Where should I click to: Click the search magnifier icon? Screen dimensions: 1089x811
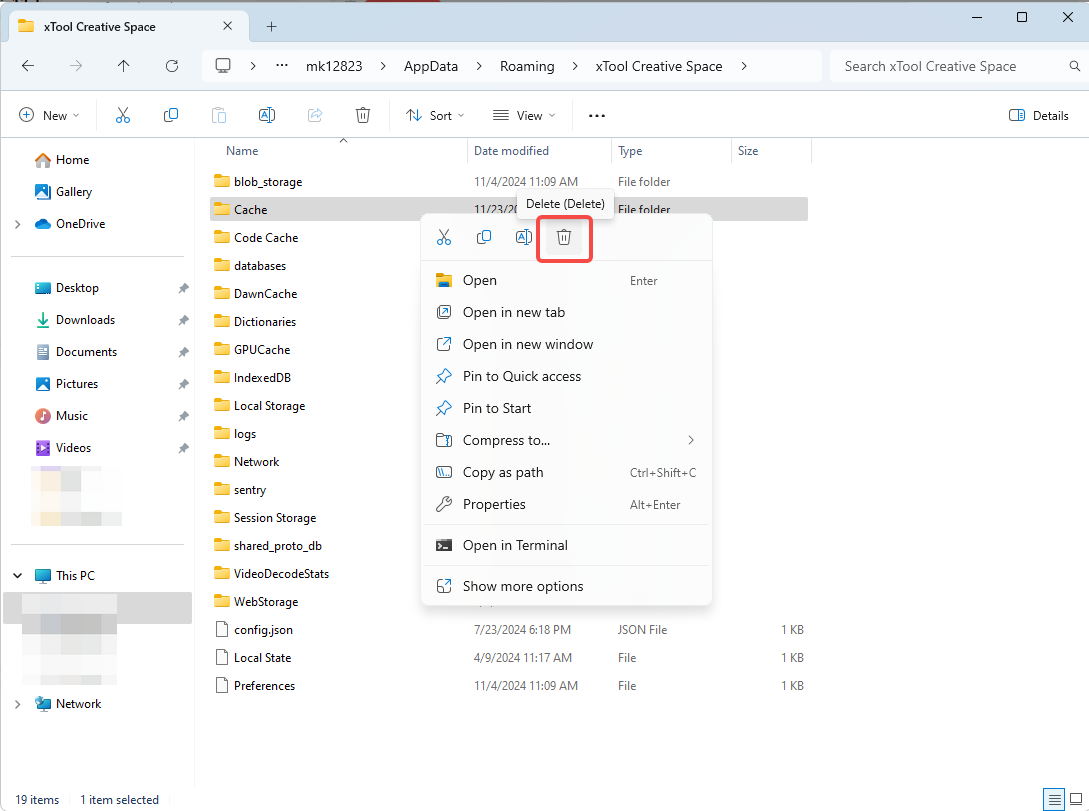click(x=1074, y=66)
